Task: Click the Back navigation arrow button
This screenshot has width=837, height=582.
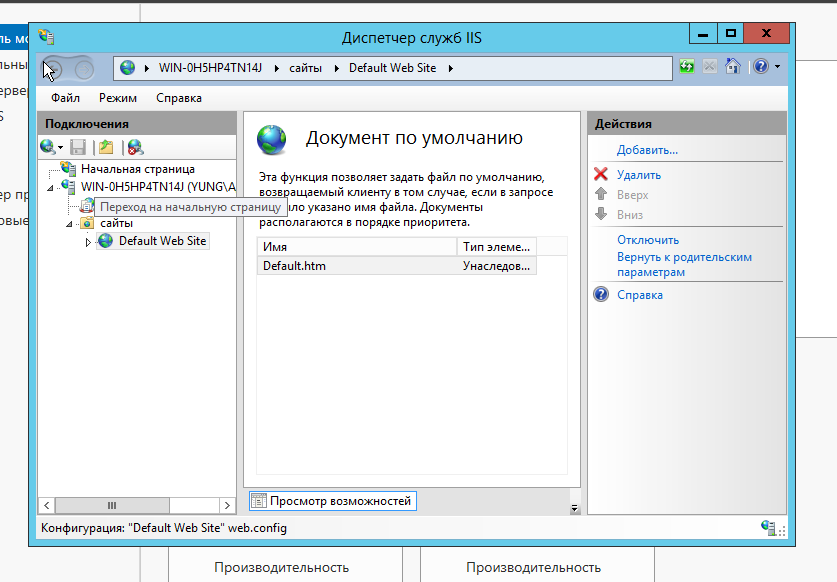Action: (x=53, y=69)
